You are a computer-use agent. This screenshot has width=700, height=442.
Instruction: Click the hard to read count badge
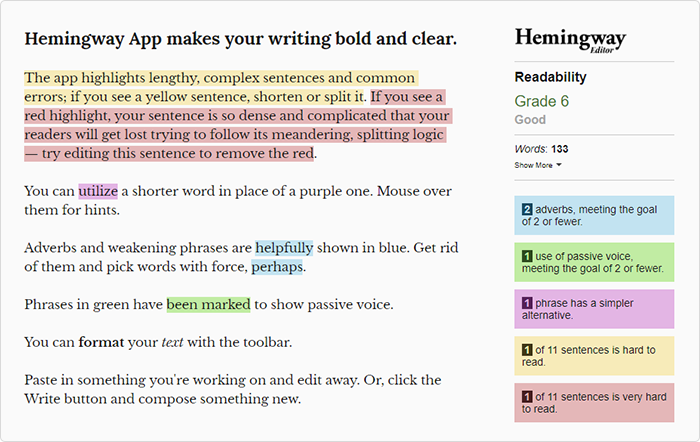point(527,350)
